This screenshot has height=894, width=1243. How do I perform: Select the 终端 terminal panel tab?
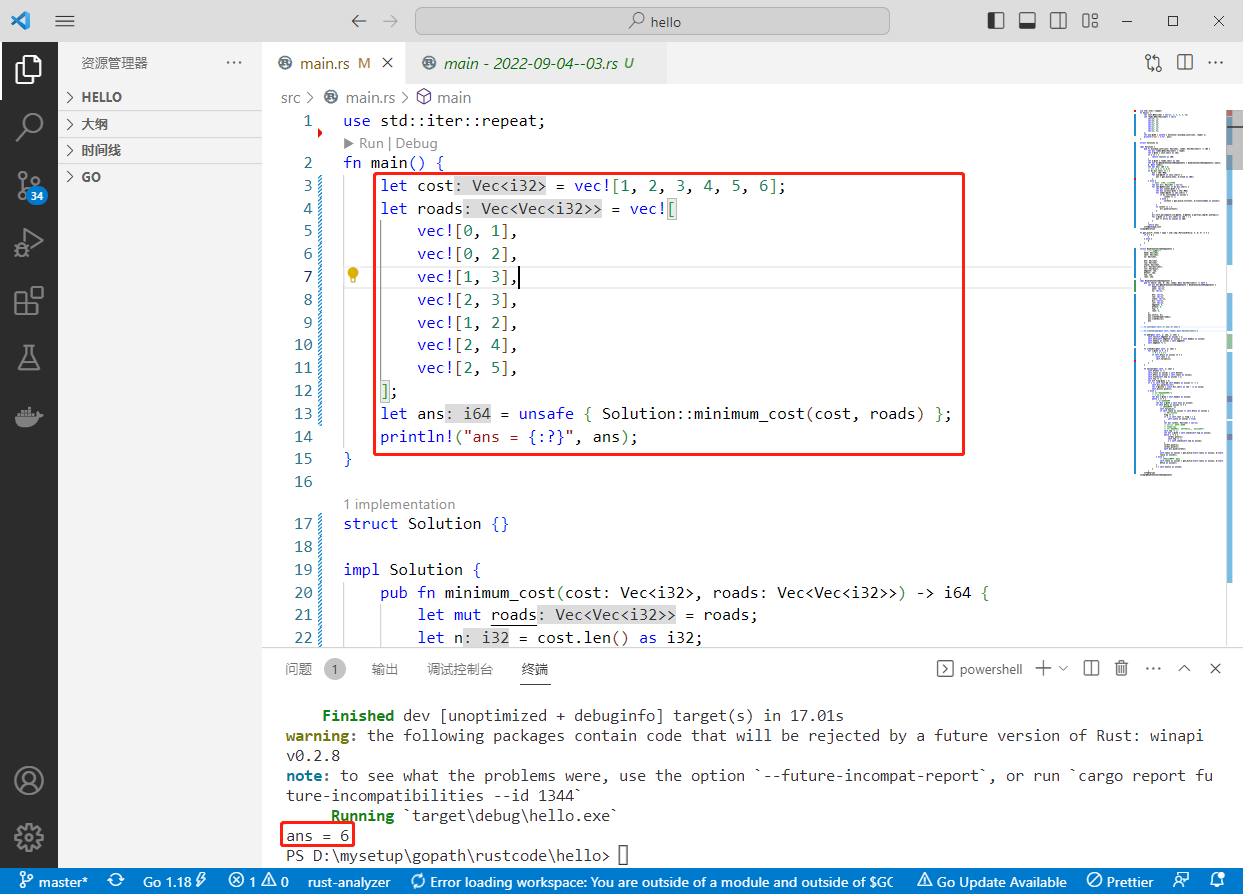(535, 669)
